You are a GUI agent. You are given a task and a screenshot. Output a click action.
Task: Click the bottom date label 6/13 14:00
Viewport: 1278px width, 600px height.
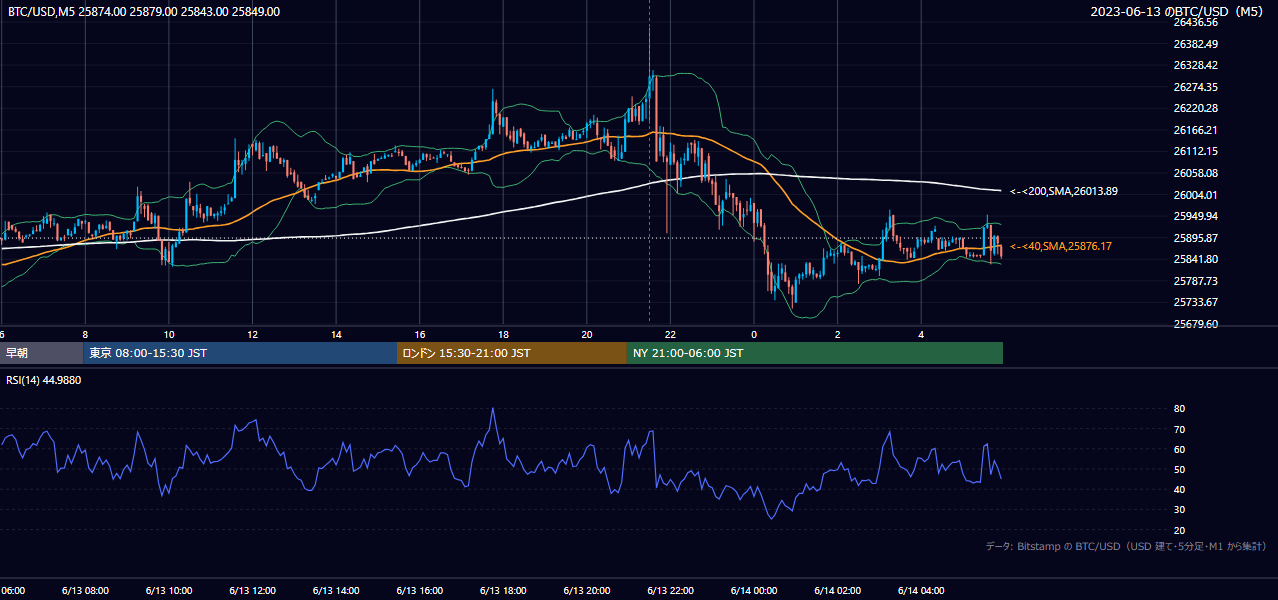point(336,591)
